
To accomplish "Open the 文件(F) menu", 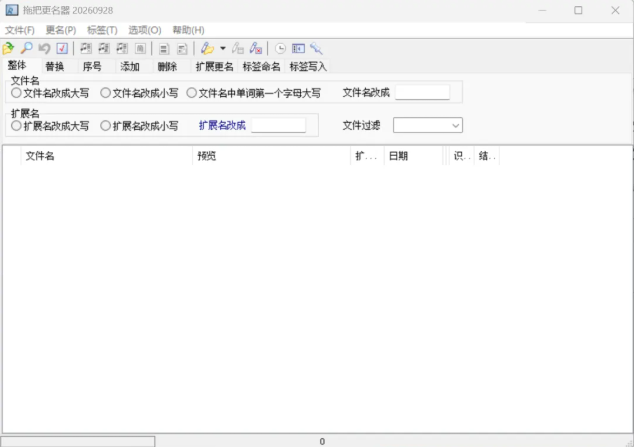I will click(19, 30).
